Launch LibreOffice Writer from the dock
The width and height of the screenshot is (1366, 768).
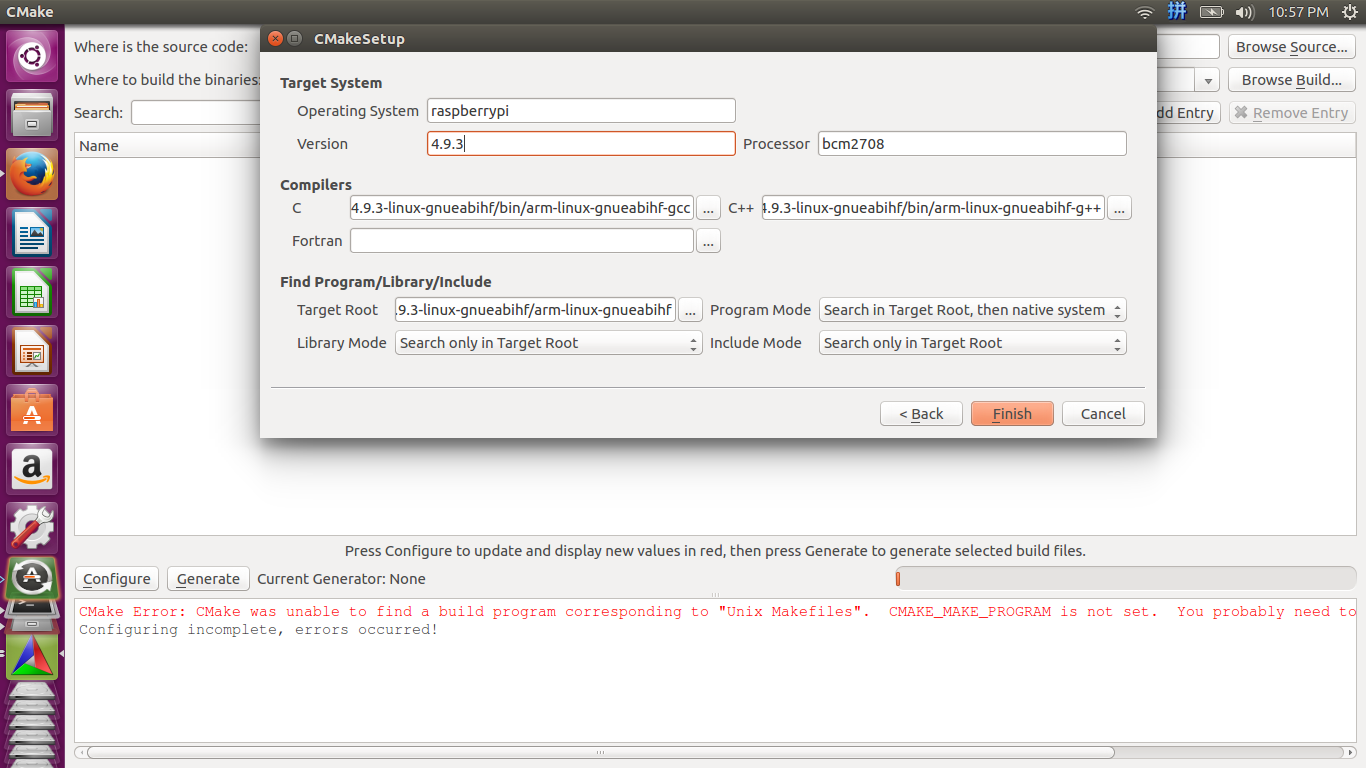pos(32,233)
